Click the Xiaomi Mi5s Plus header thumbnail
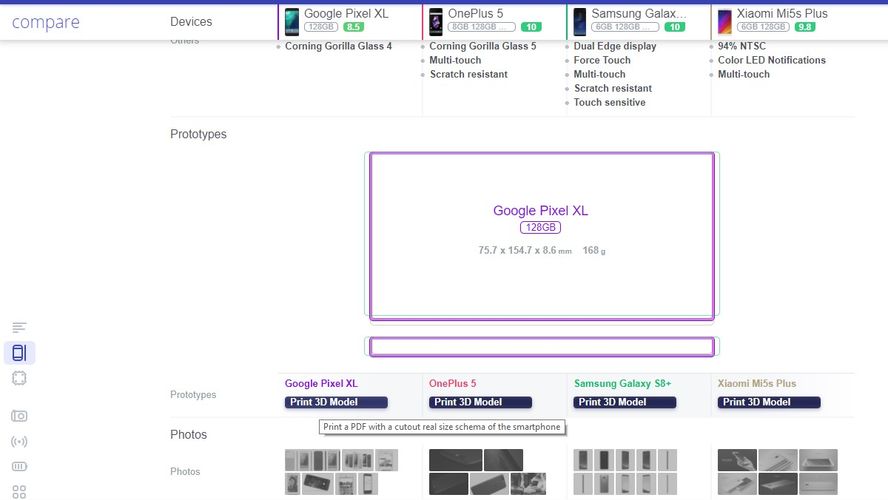 coord(725,21)
